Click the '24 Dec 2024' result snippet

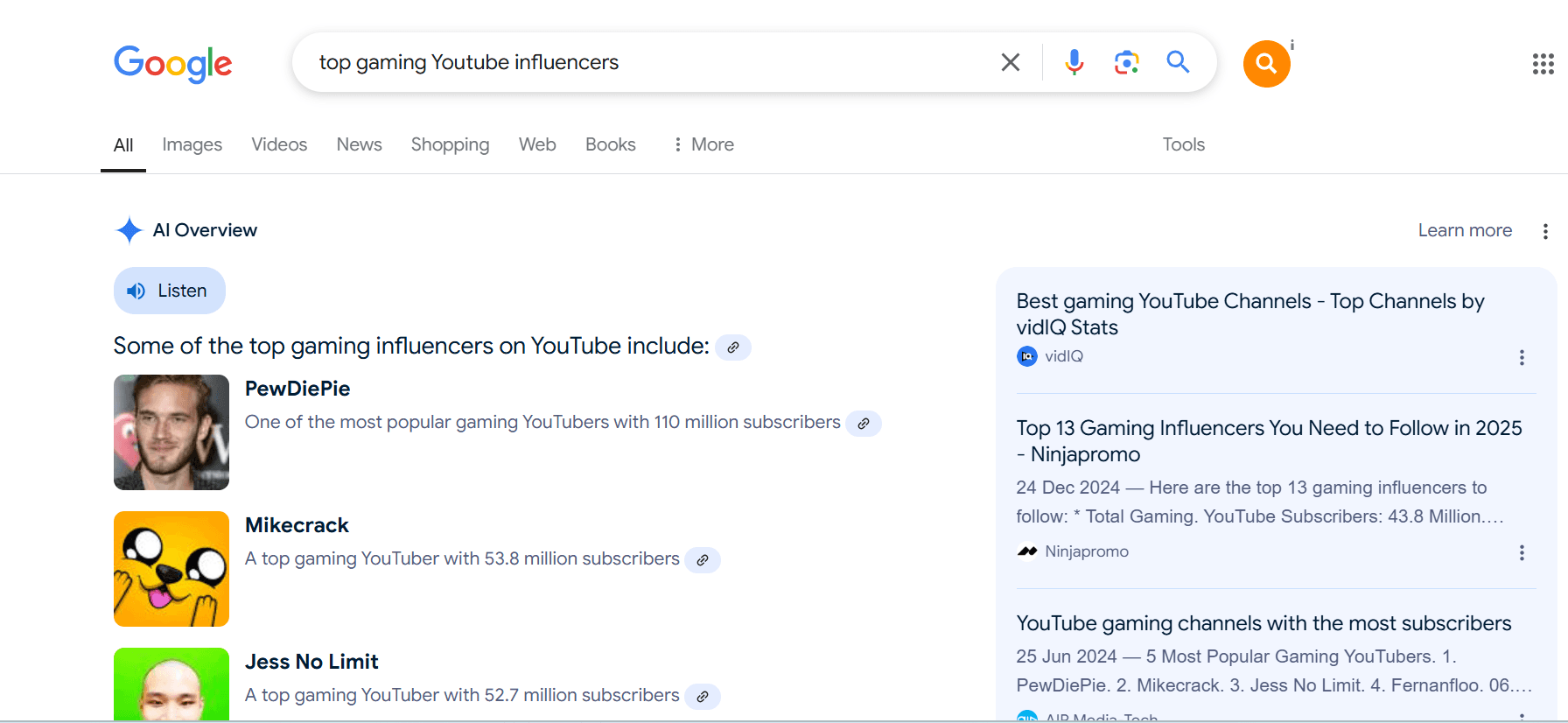pyautogui.click(x=1260, y=502)
